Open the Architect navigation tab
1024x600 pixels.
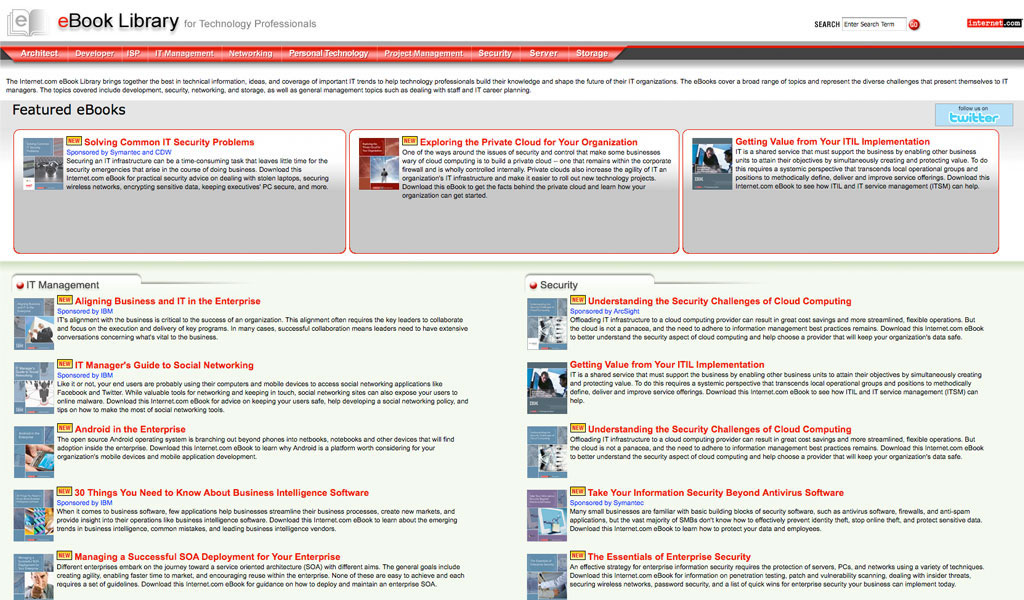click(x=39, y=53)
